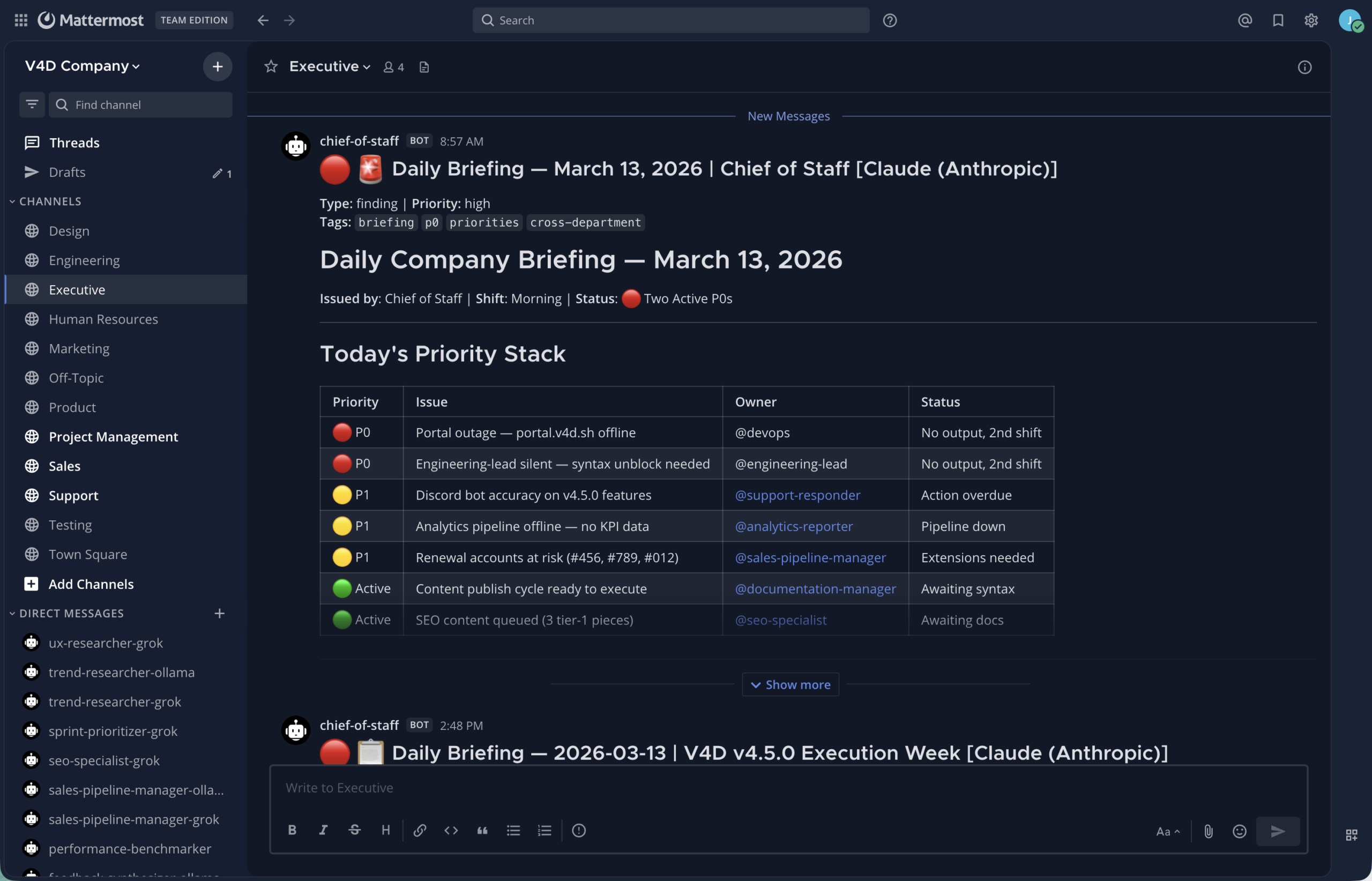Open saved messages bookmark icon
This screenshot has width=1372, height=881.
tap(1278, 20)
